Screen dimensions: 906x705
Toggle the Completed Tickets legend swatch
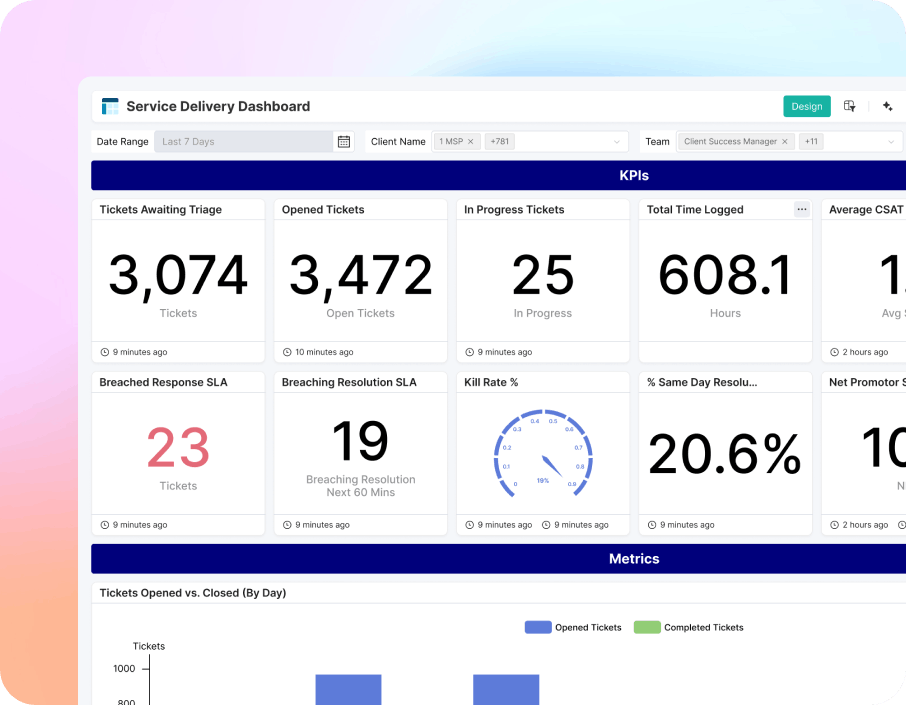coord(647,627)
